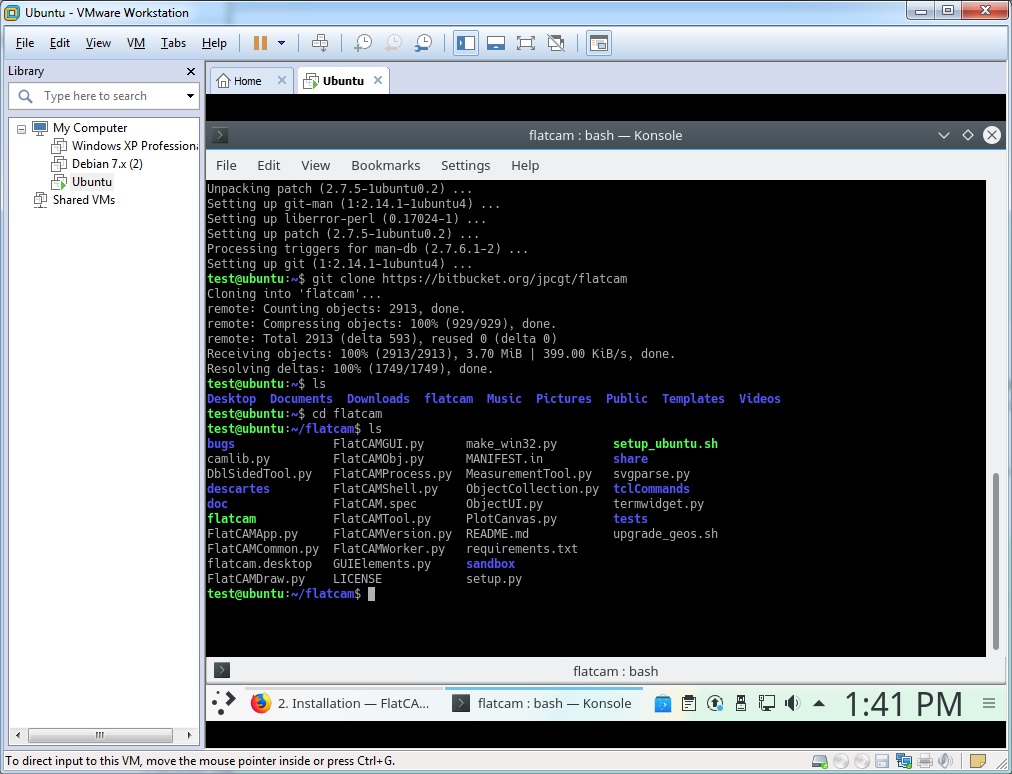The image size is (1012, 774).
Task: Open Konsole Edit menu
Action: (268, 166)
